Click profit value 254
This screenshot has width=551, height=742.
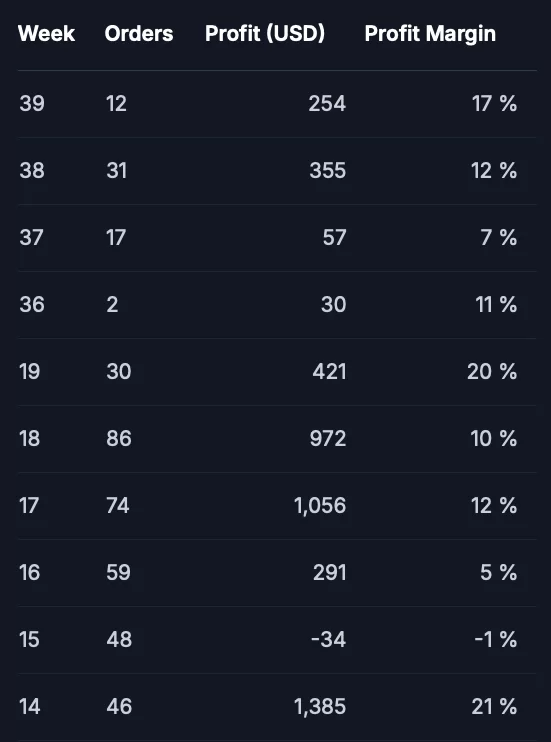pos(327,104)
